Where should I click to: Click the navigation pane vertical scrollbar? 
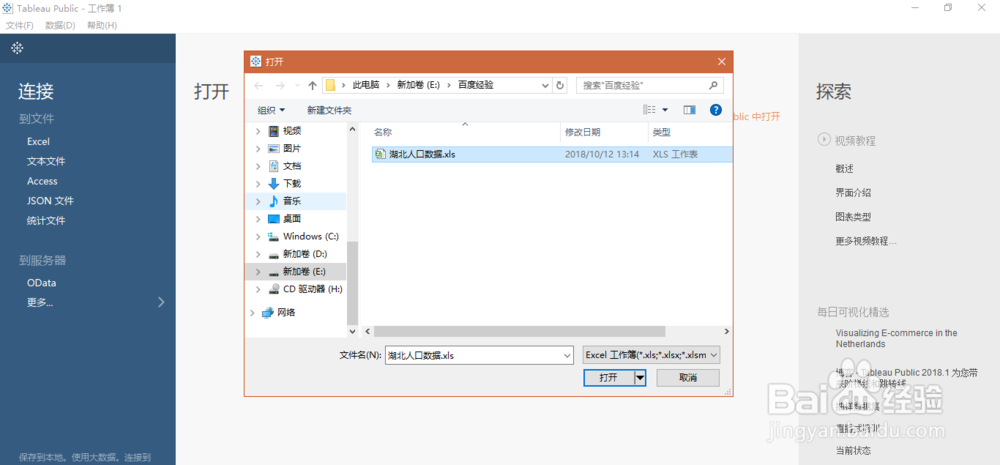click(x=353, y=284)
